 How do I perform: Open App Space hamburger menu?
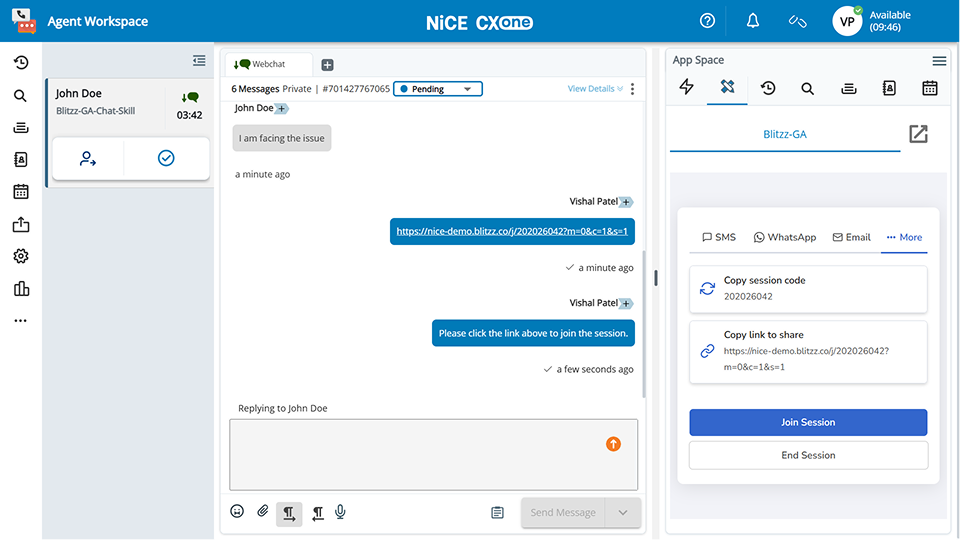939,61
